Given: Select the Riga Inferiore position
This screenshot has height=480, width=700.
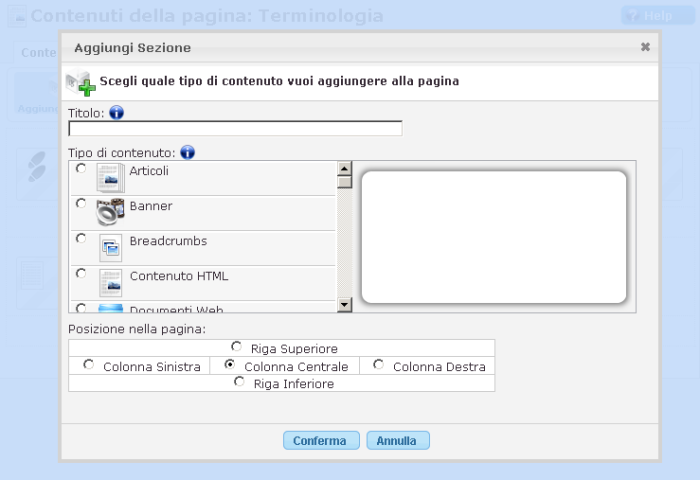Looking at the screenshot, I should [239, 382].
